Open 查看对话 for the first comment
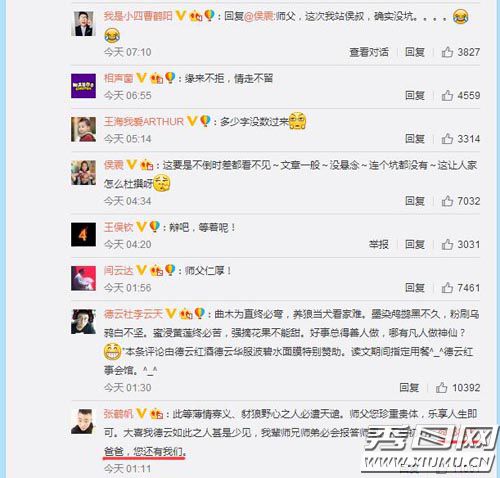 (x=369, y=52)
